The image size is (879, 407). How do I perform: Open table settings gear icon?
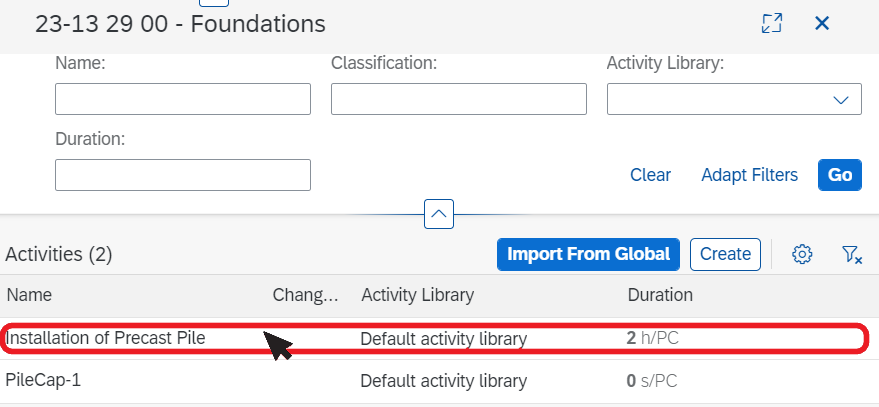point(802,254)
